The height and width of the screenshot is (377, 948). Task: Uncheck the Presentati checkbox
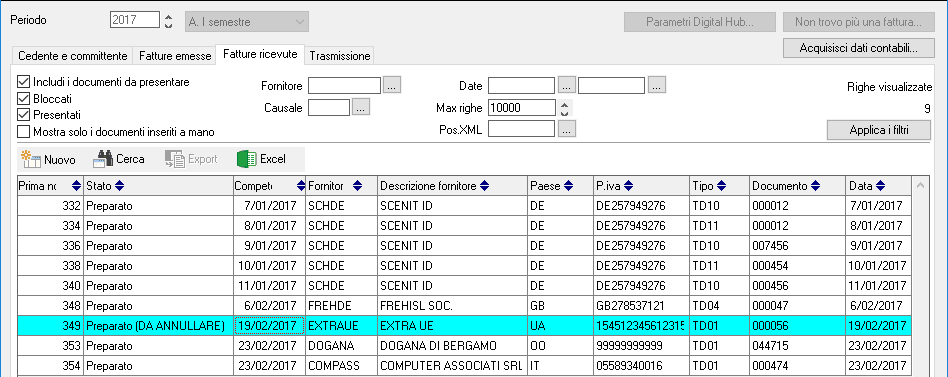(24, 115)
